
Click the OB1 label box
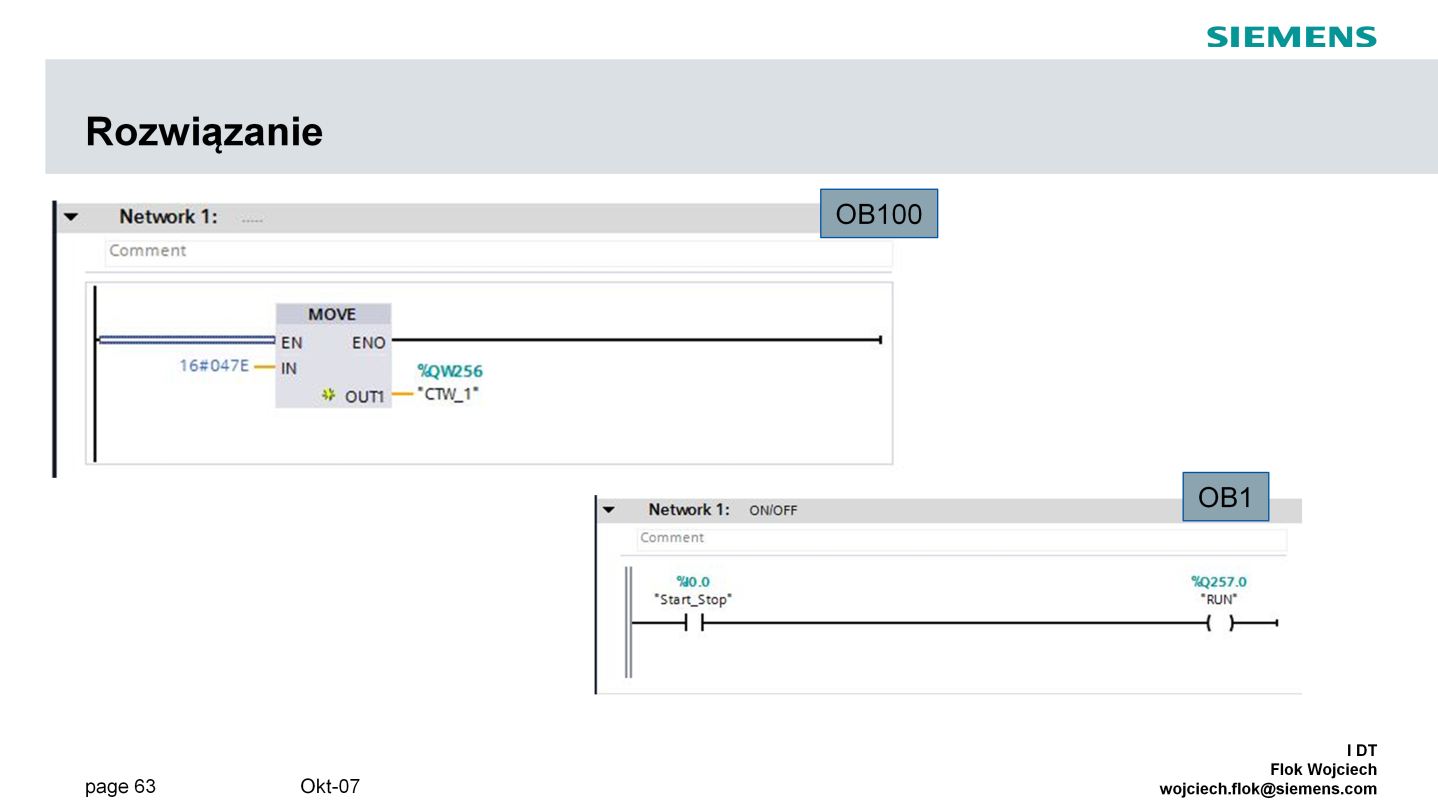(1226, 497)
